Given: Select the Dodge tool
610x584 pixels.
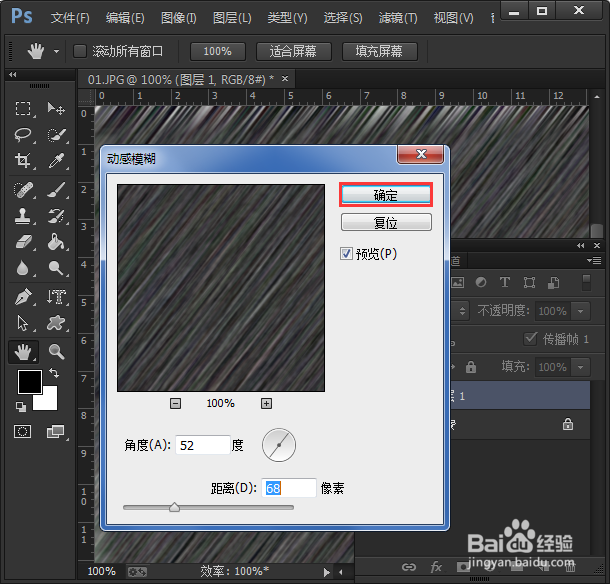Looking at the screenshot, I should click(56, 268).
